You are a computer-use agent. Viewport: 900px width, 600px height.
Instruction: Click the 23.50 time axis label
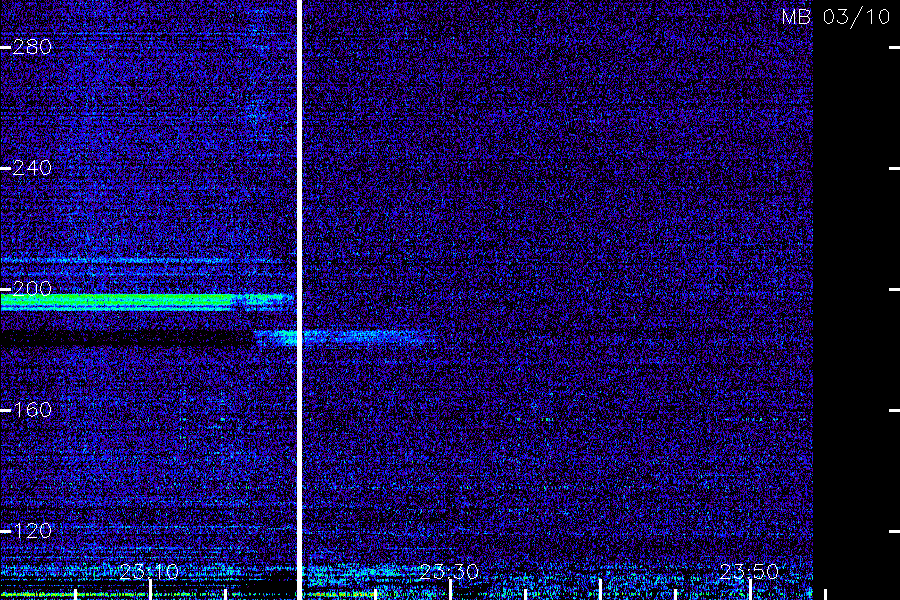click(x=749, y=572)
